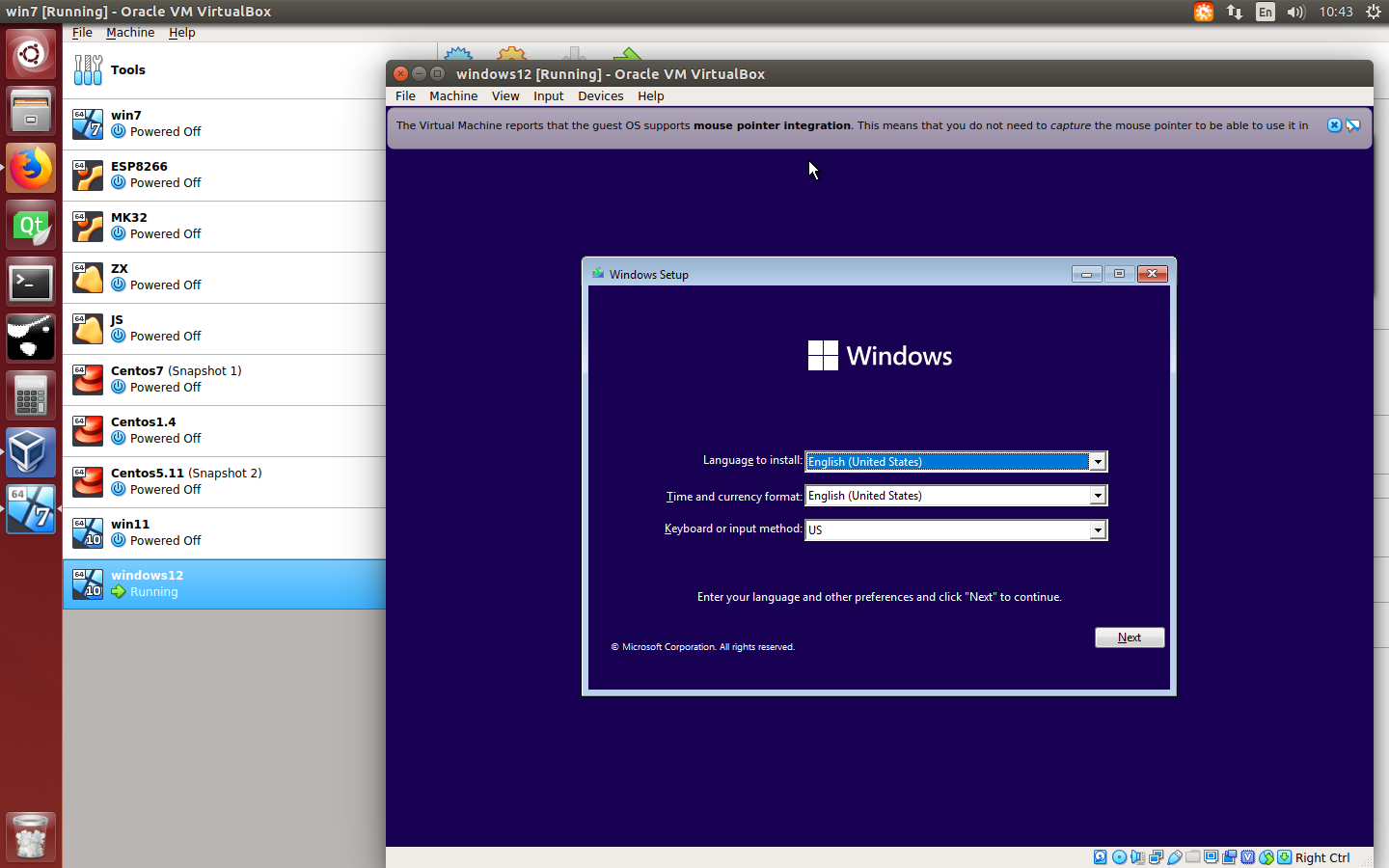Expand the 'Language to install' dropdown
The width and height of the screenshot is (1389, 868).
[x=1098, y=462]
